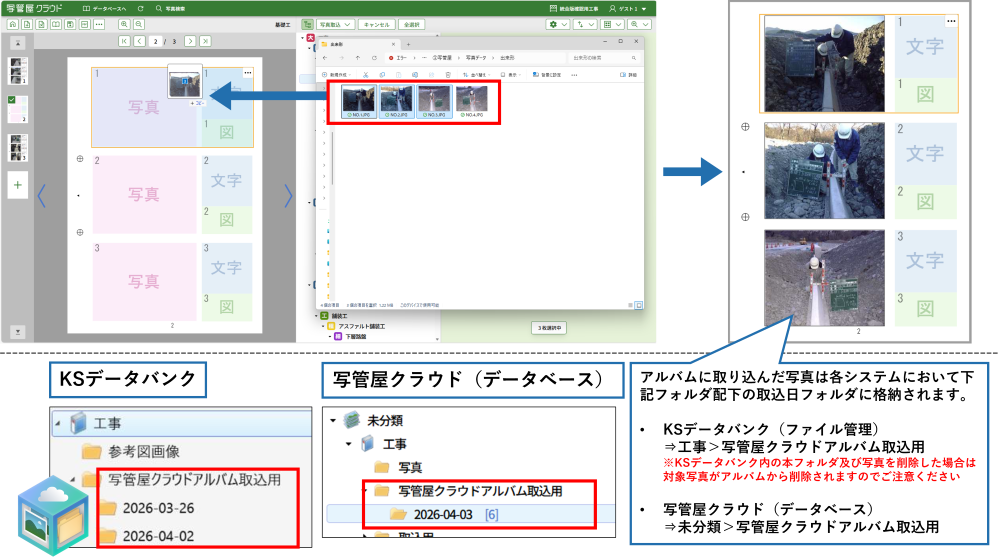
Task: Open the 写真取込 dropdown
Action: pos(335,23)
